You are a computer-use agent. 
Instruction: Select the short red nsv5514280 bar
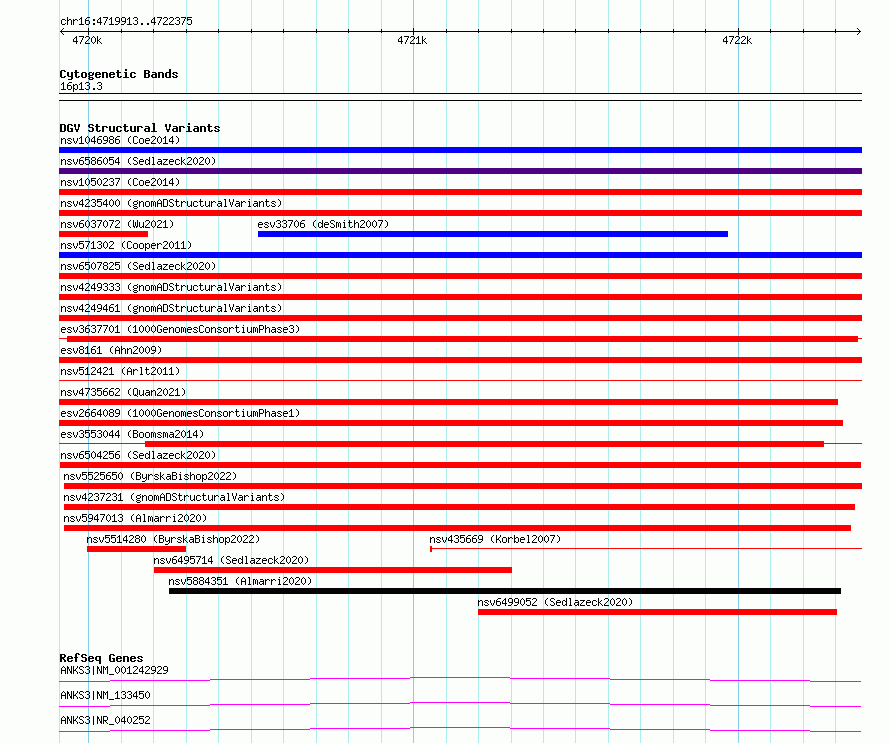click(x=136, y=549)
